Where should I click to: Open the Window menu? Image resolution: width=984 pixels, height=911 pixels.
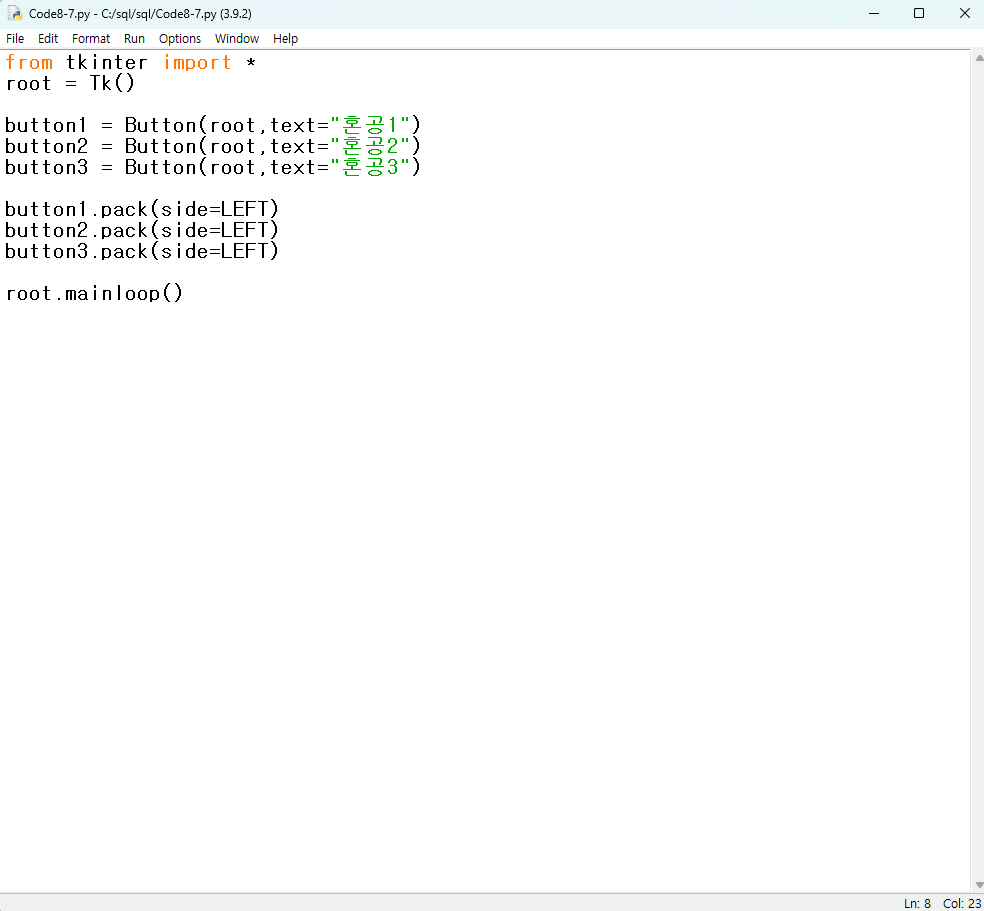(237, 38)
